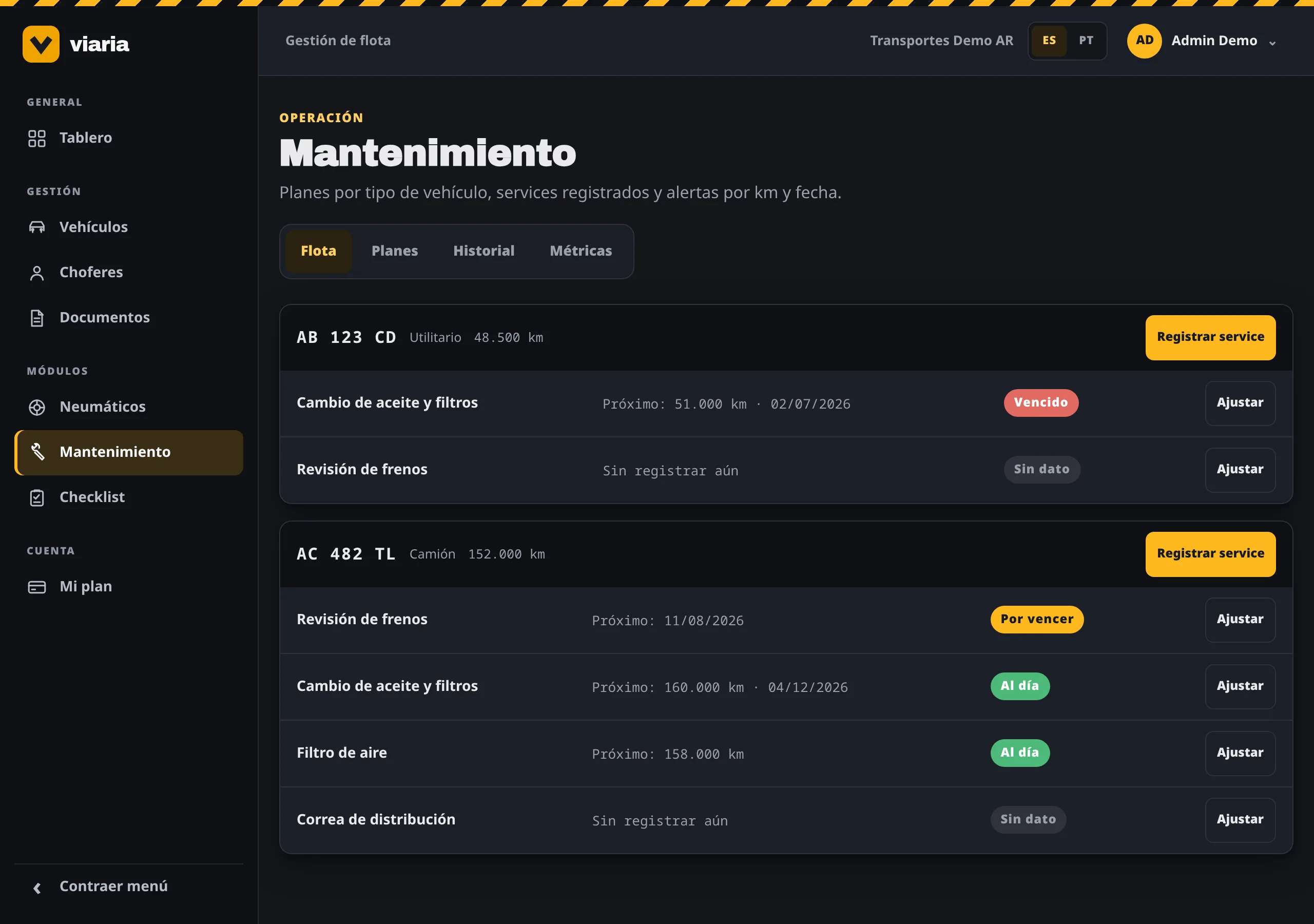
Task: Switch language to PT
Action: [1086, 41]
